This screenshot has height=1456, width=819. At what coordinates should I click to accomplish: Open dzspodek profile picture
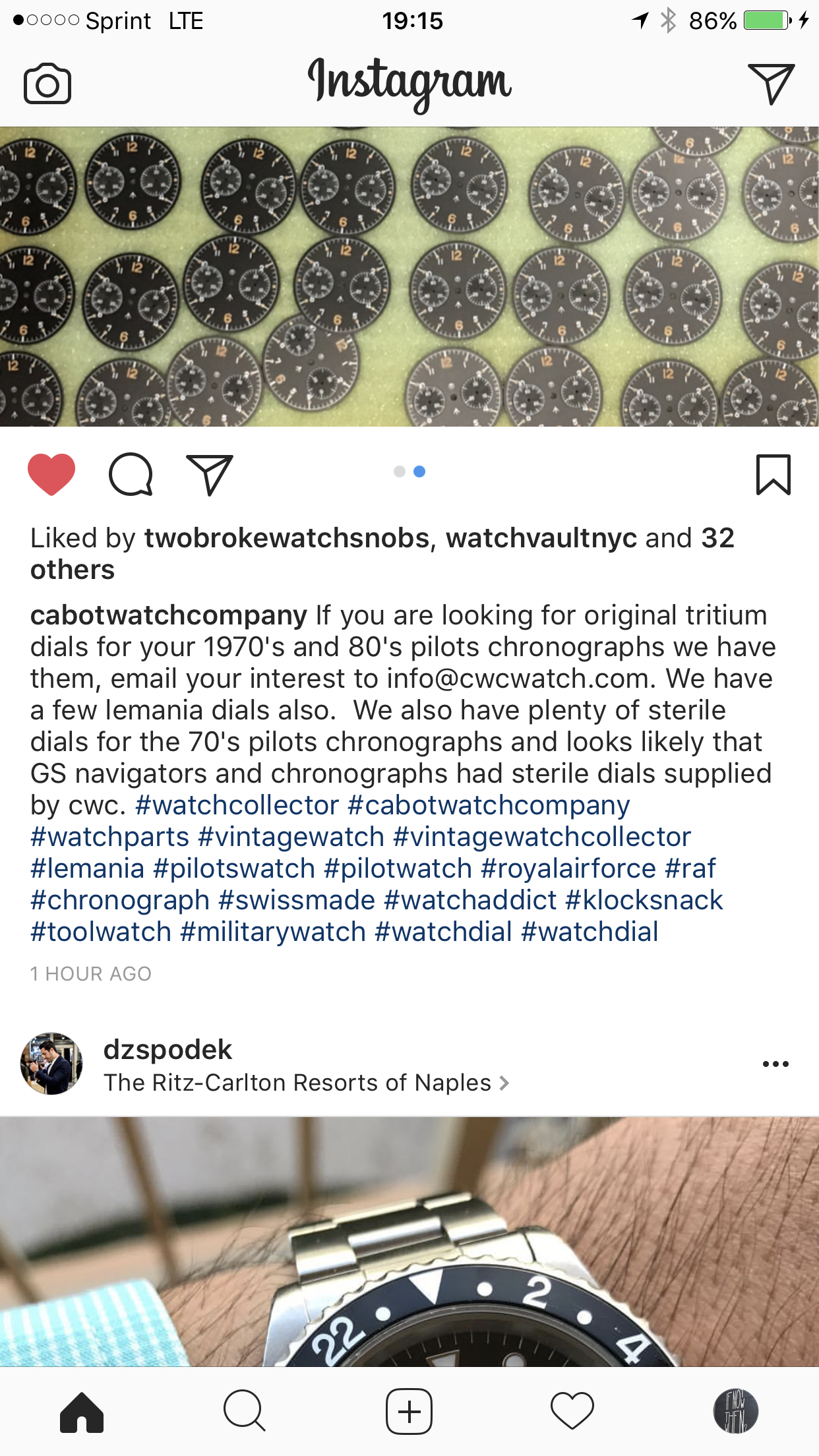51,1064
